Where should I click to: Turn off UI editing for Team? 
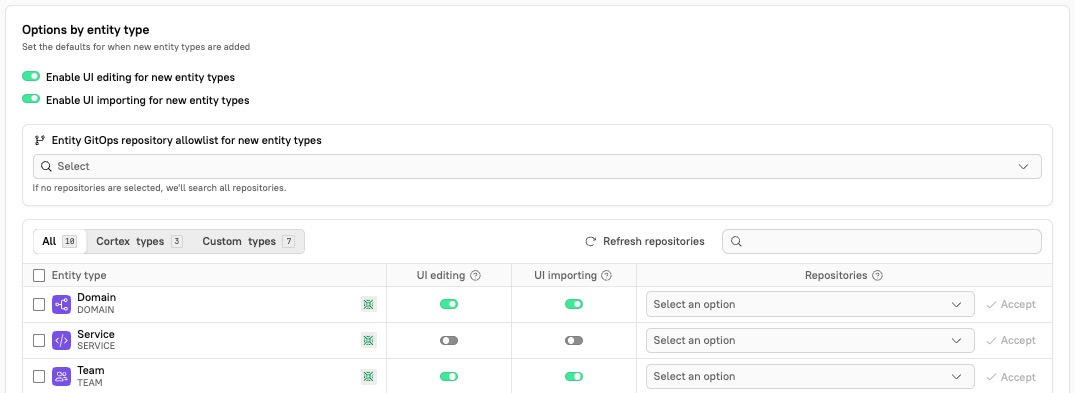click(449, 376)
